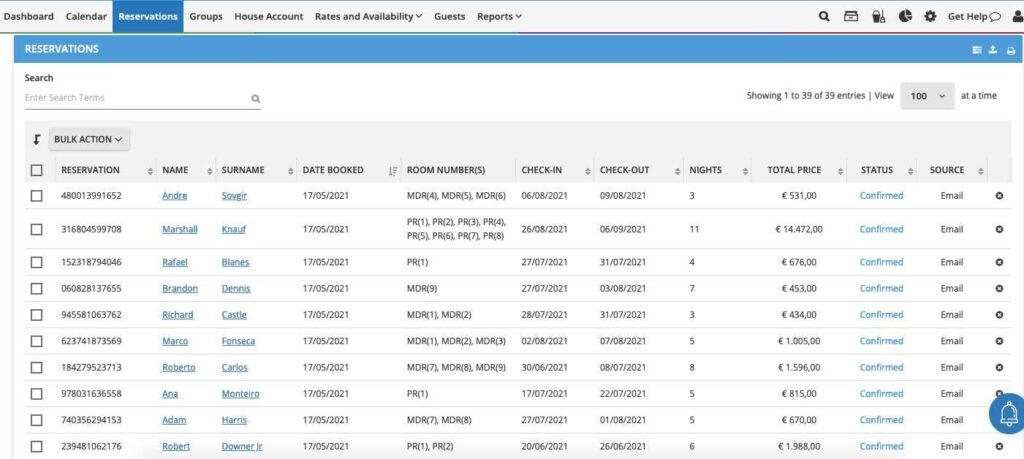Click the X icon in Richard Castle row
The height and width of the screenshot is (459, 1024).
click(999, 315)
